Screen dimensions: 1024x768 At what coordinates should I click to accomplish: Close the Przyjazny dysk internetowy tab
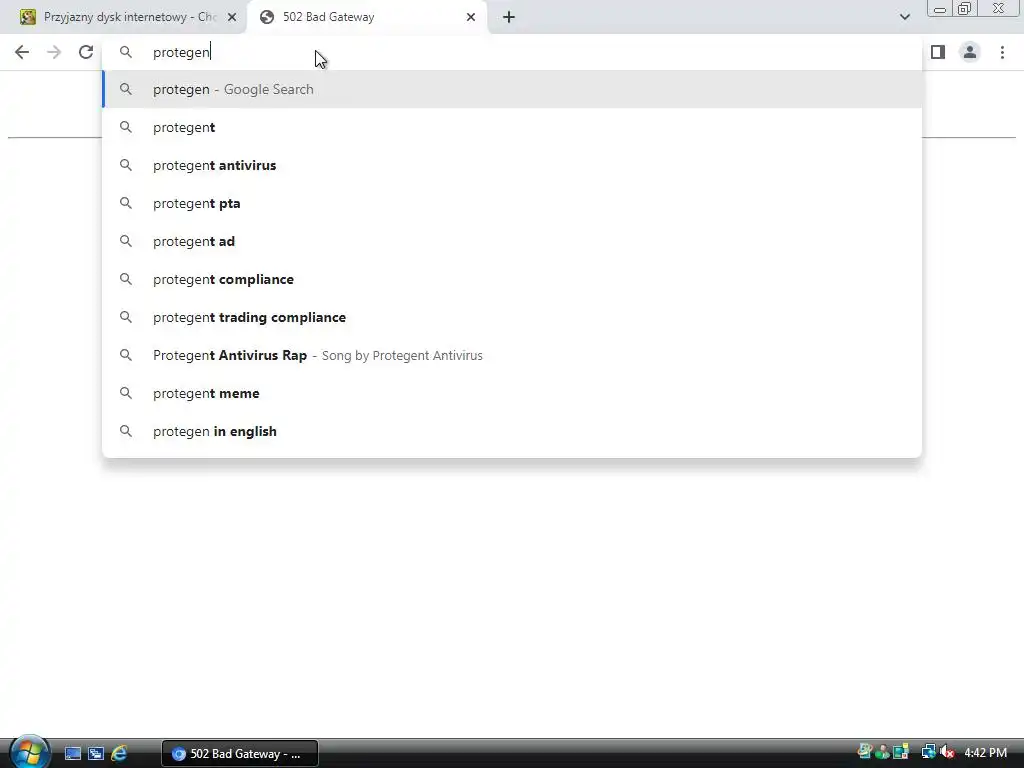pyautogui.click(x=232, y=17)
